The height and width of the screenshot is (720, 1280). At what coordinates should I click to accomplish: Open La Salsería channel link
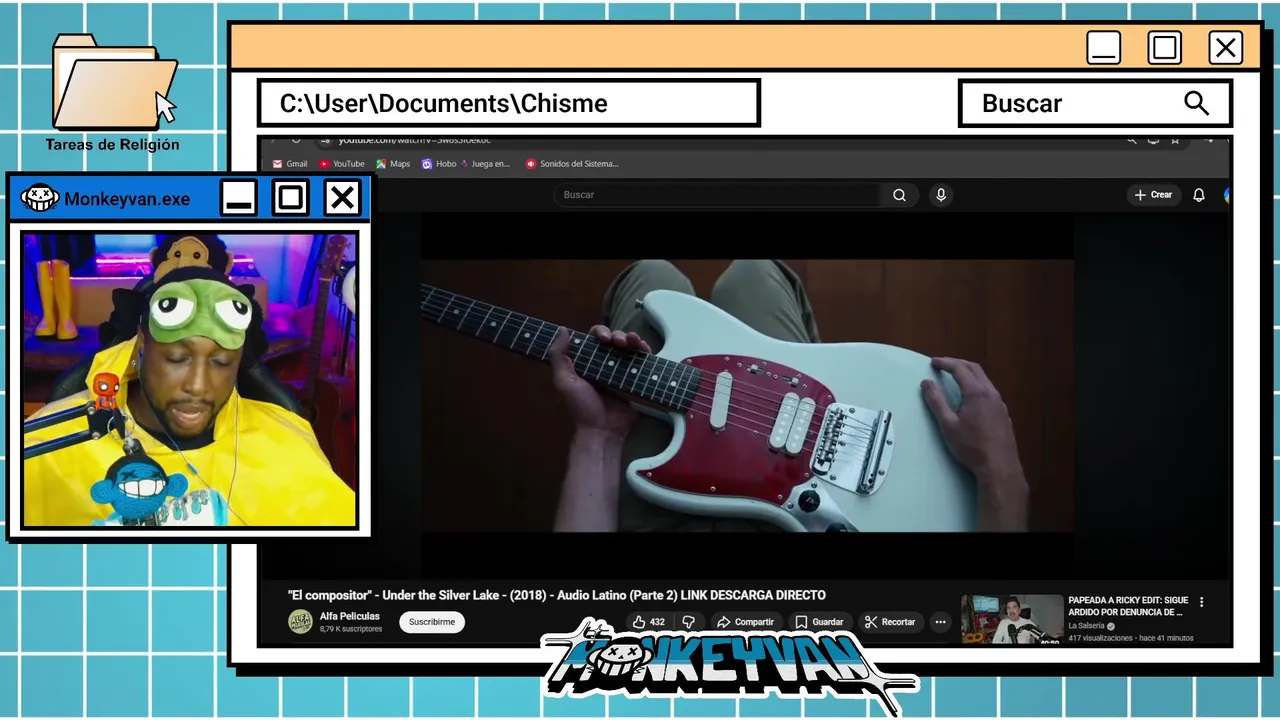click(1086, 626)
